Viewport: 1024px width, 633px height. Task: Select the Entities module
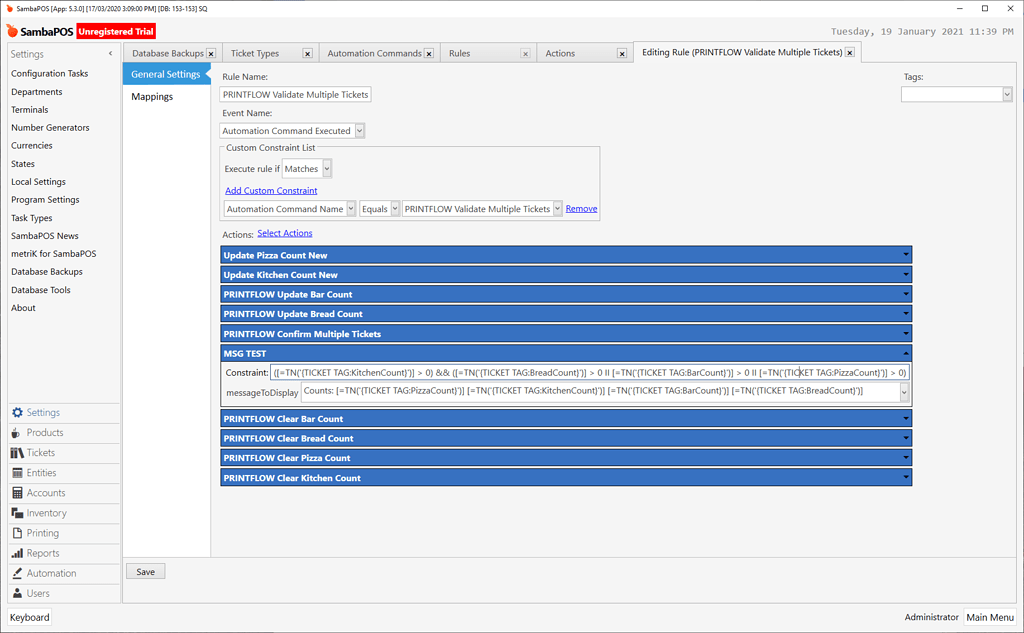pos(44,472)
